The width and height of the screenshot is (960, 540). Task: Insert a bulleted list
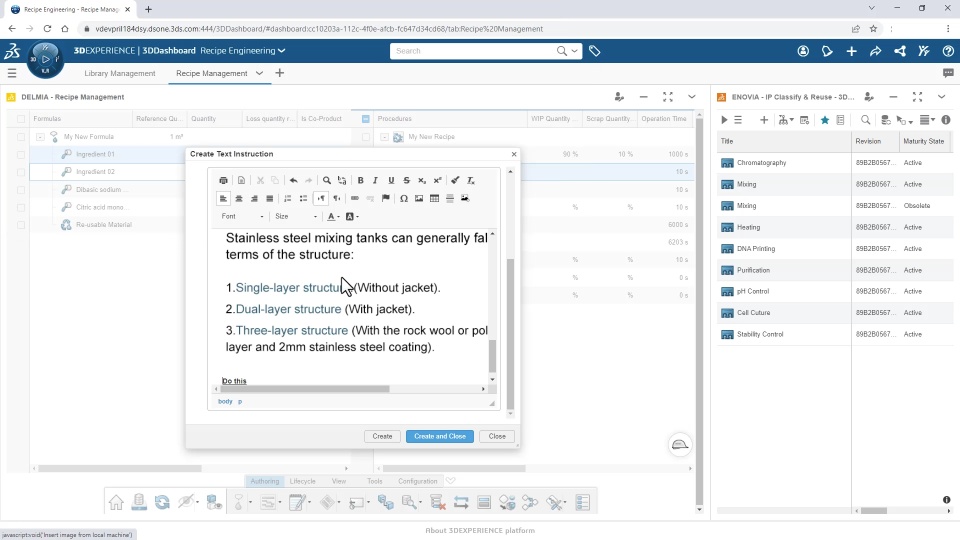point(303,198)
